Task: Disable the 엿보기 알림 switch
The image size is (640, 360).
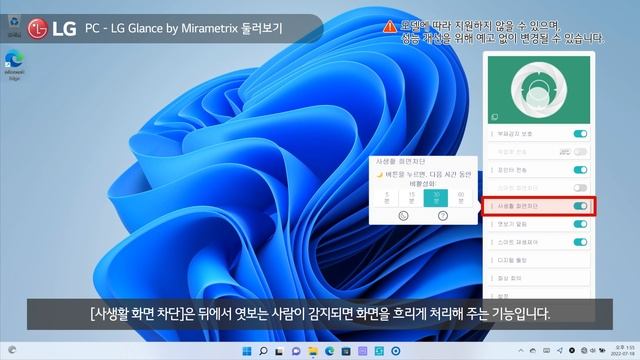Action: (580, 224)
